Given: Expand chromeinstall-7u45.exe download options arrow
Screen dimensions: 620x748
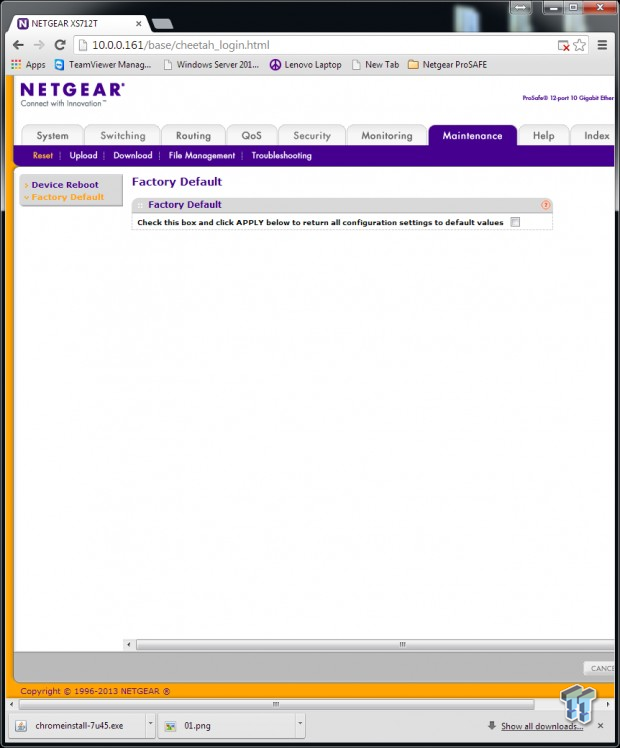Looking at the screenshot, I should pyautogui.click(x=150, y=724).
